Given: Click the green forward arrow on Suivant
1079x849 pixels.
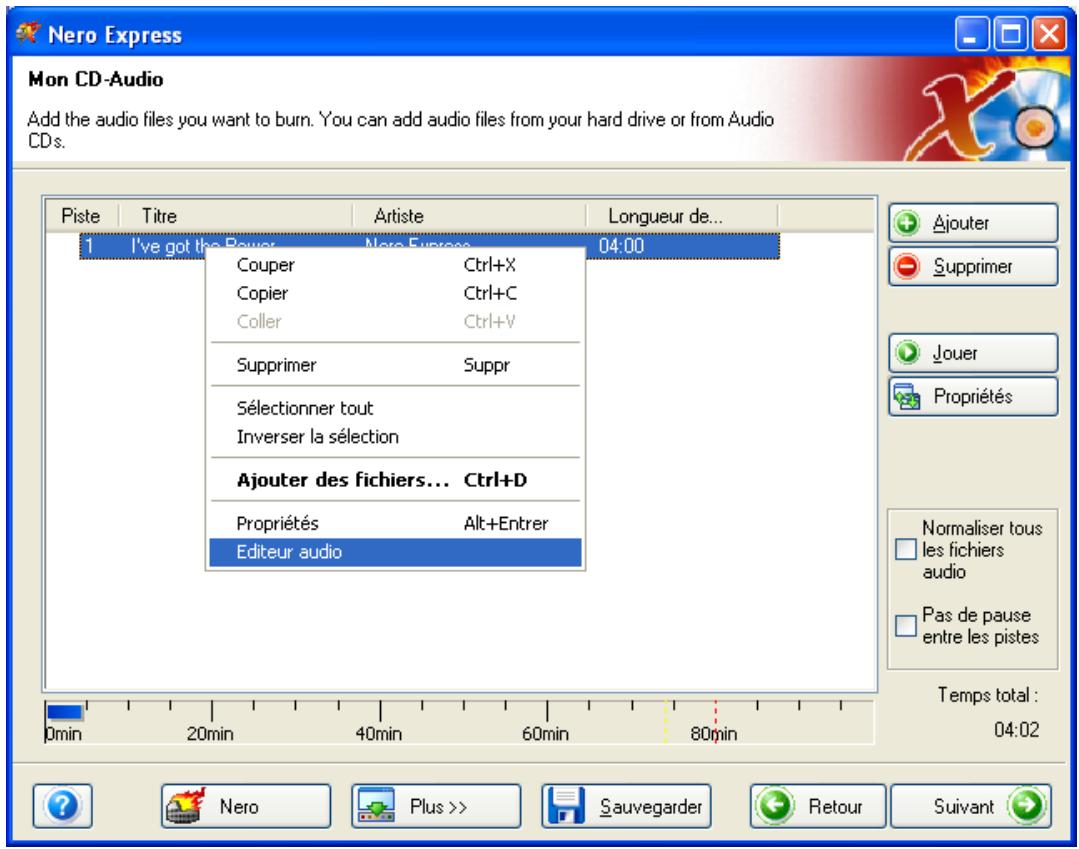Looking at the screenshot, I should tap(1027, 805).
